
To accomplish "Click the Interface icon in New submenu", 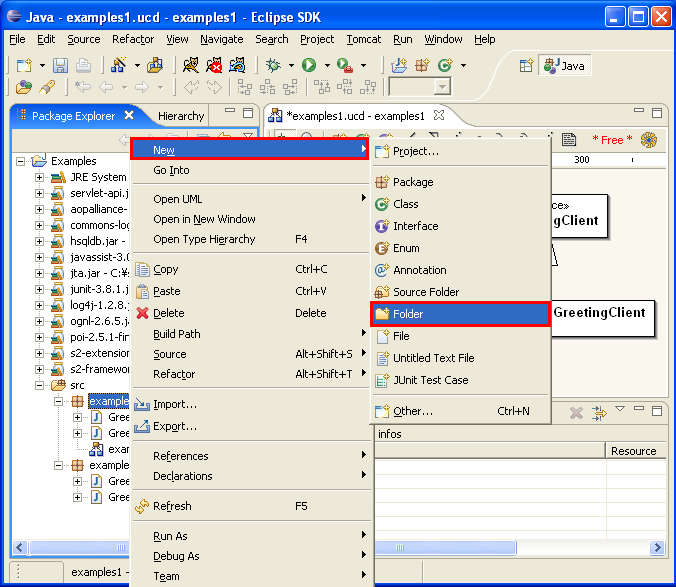I will pyautogui.click(x=382, y=226).
